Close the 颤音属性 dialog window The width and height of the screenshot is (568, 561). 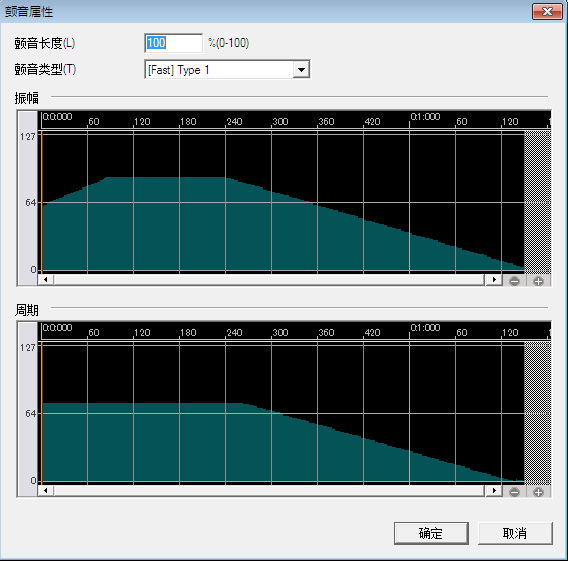547,12
